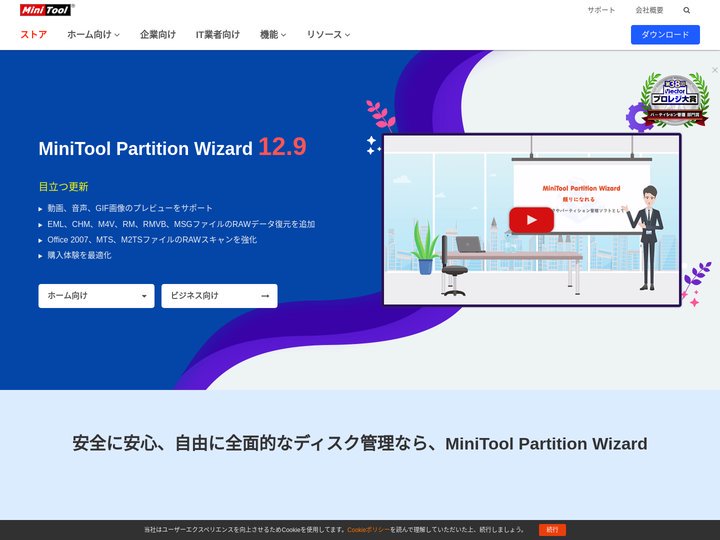Expand the リソース navigation dropdown
The width and height of the screenshot is (720, 540).
click(328, 34)
